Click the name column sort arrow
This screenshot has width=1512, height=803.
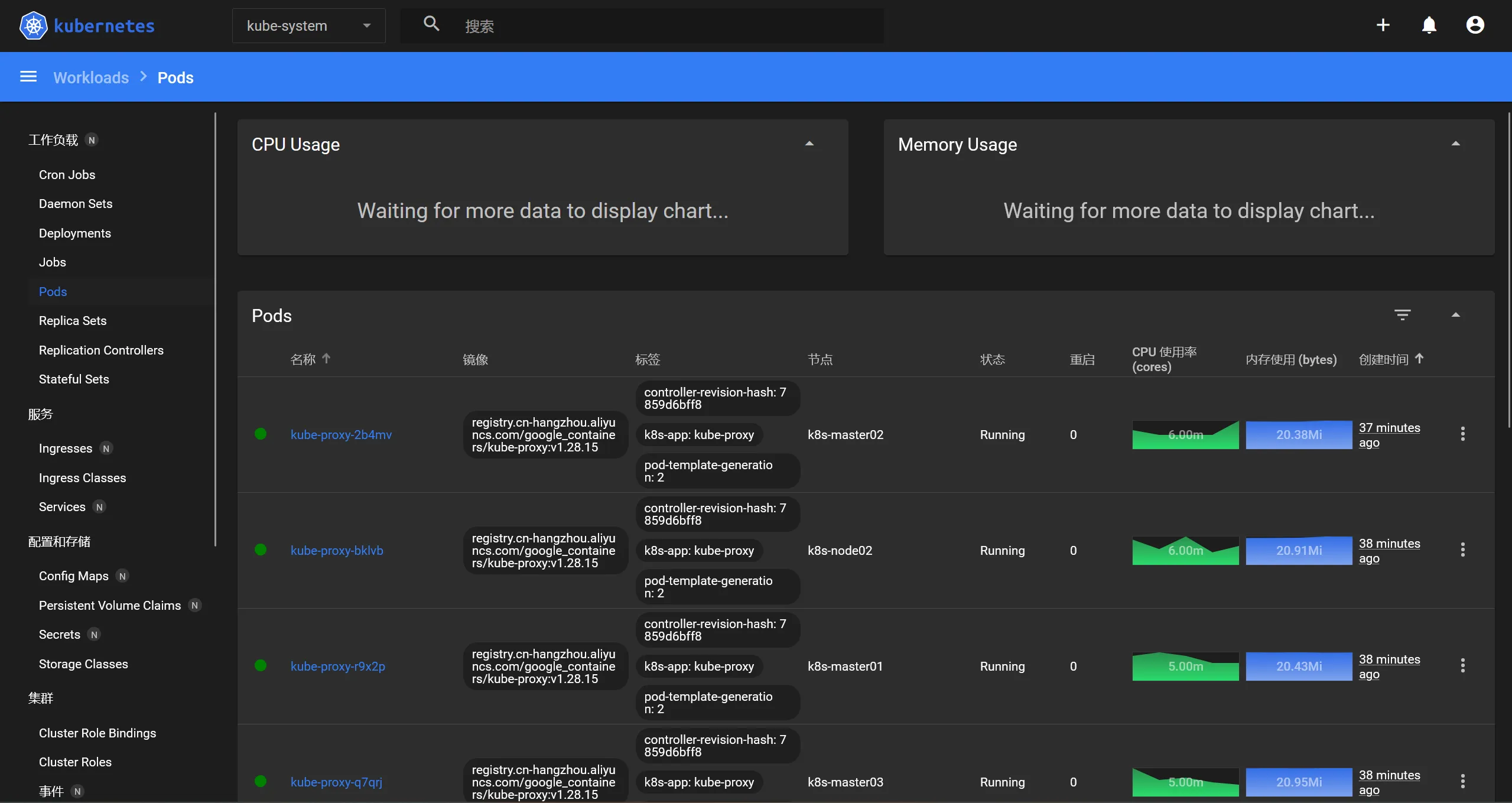[326, 359]
